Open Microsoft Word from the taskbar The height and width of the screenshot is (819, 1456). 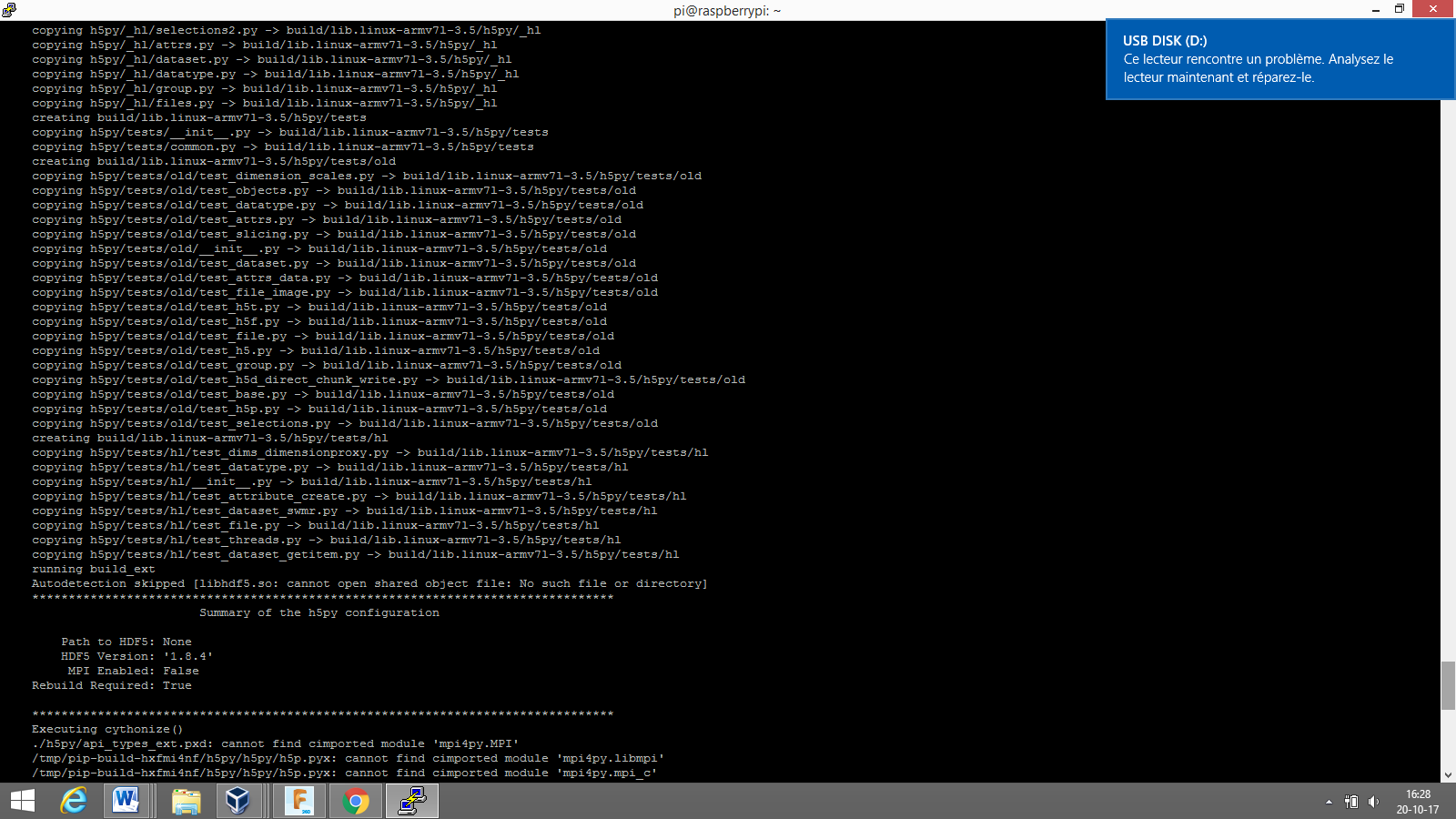[126, 801]
